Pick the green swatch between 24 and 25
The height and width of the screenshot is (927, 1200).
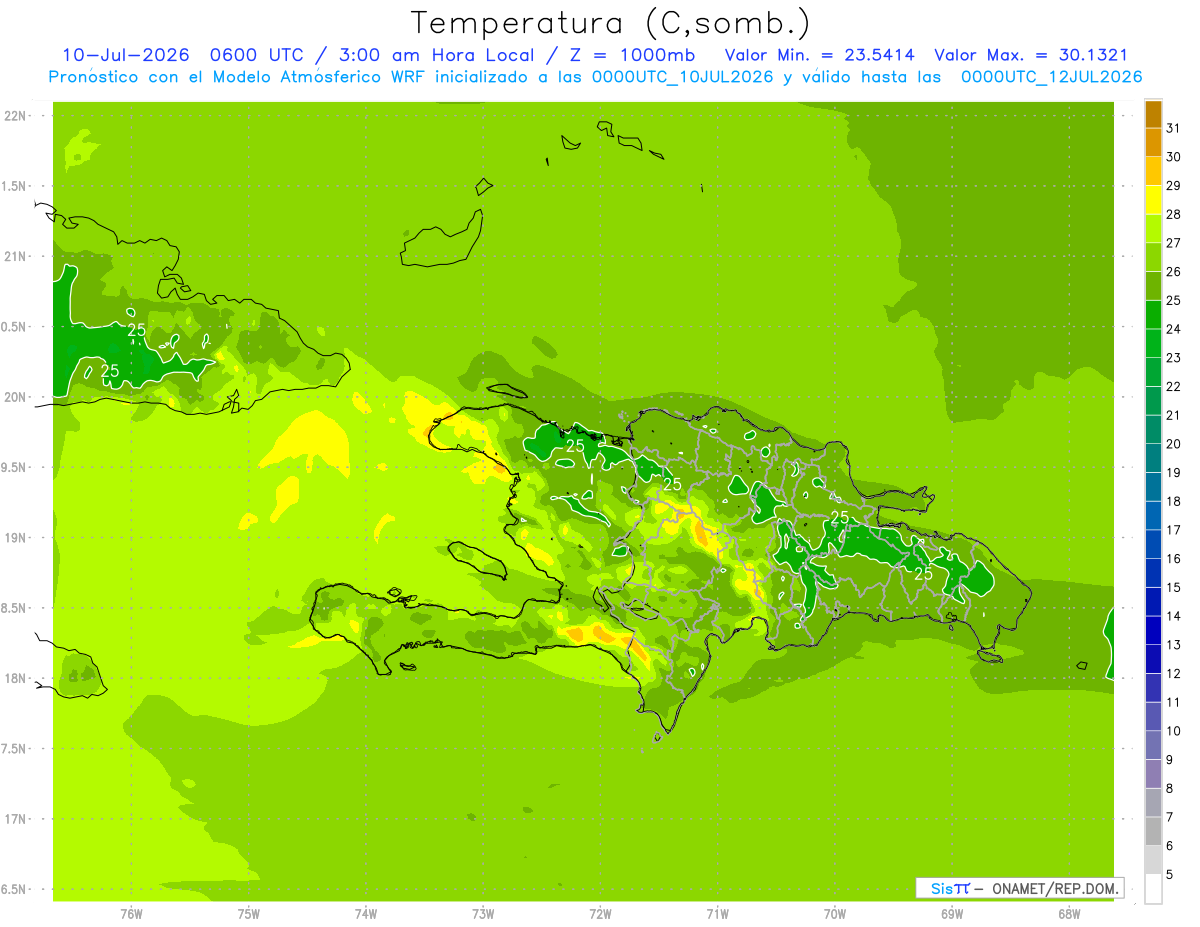[x=1153, y=315]
